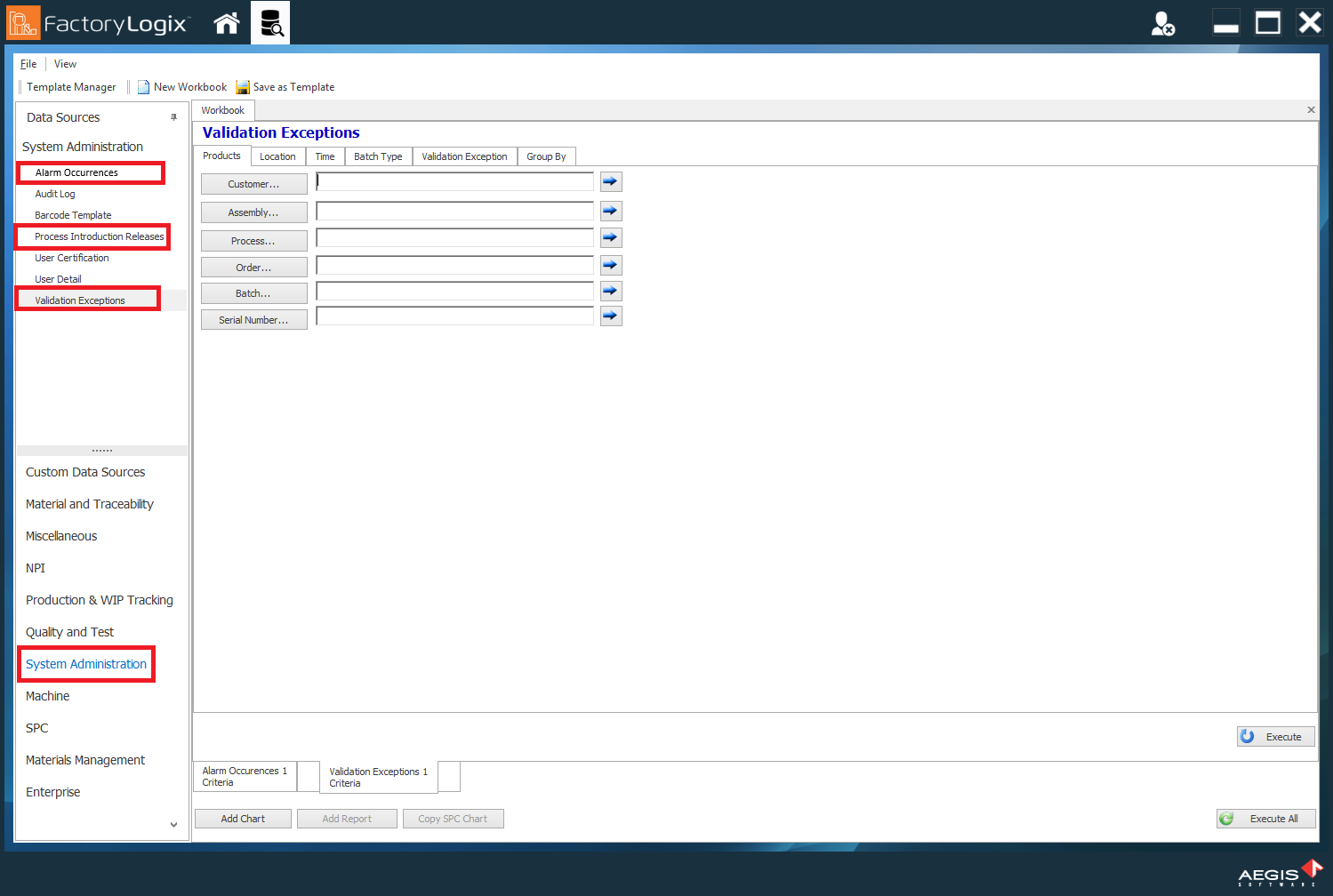The image size is (1333, 896).
Task: Pin the Data Sources panel using the pin icon
Action: tap(173, 116)
